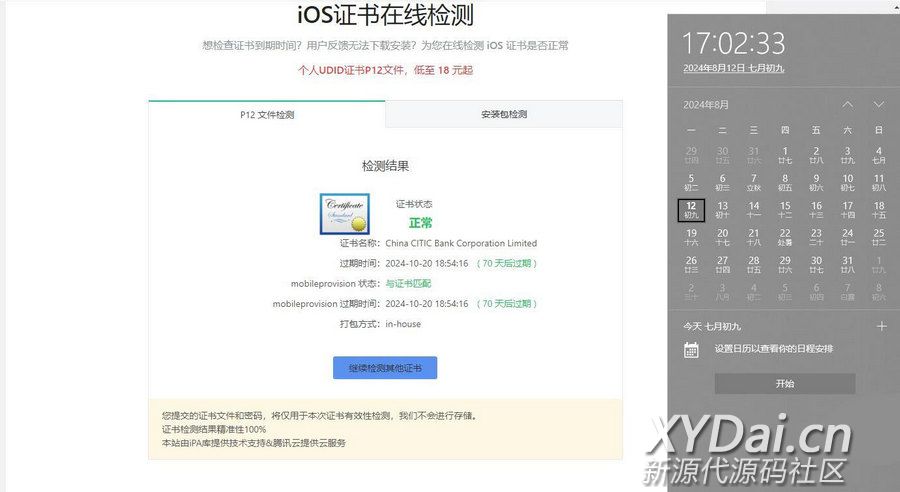Go to next month with down arrow

coord(879,104)
